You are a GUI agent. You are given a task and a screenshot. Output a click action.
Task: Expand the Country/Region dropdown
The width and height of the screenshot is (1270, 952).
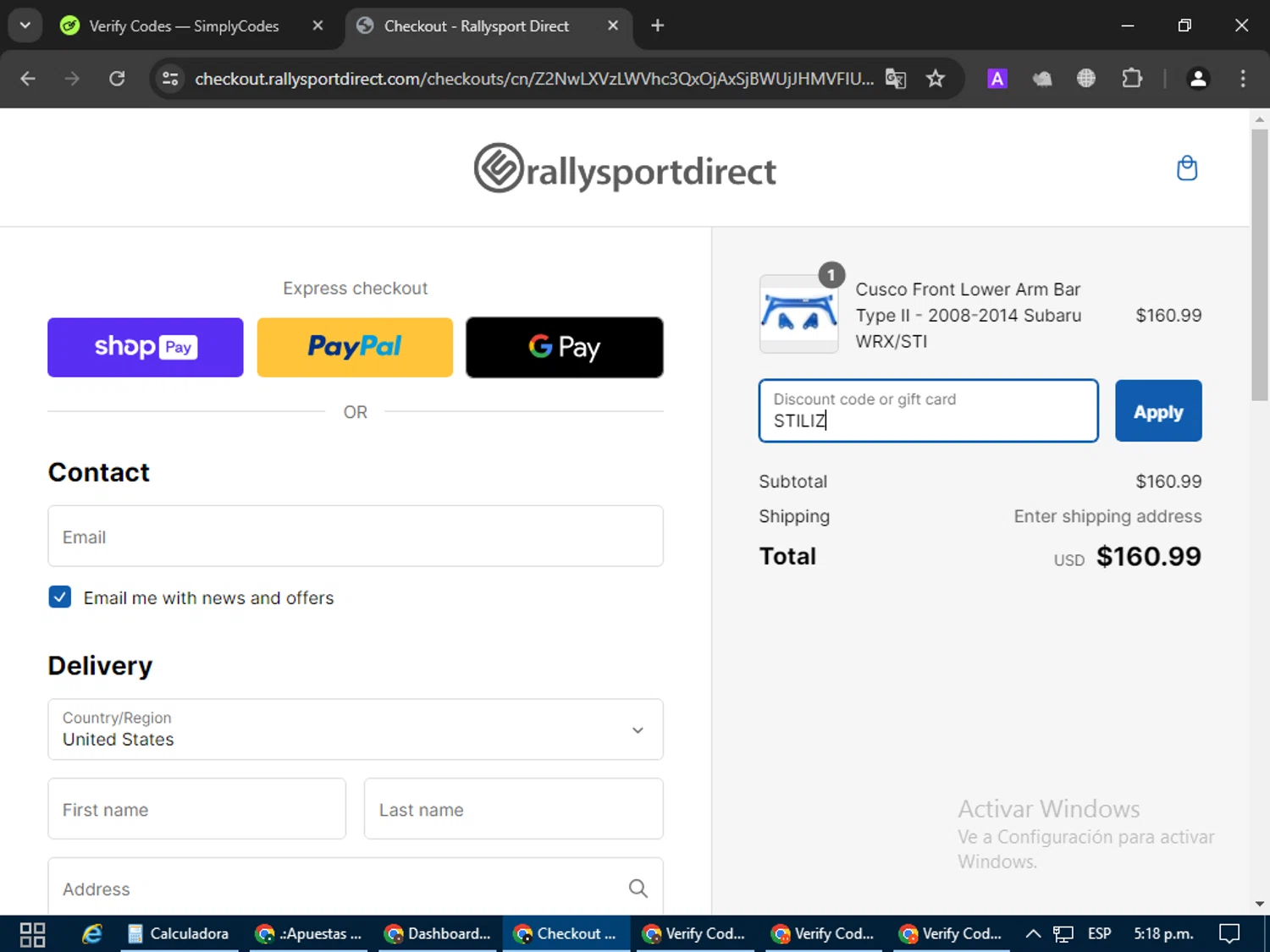click(x=356, y=729)
